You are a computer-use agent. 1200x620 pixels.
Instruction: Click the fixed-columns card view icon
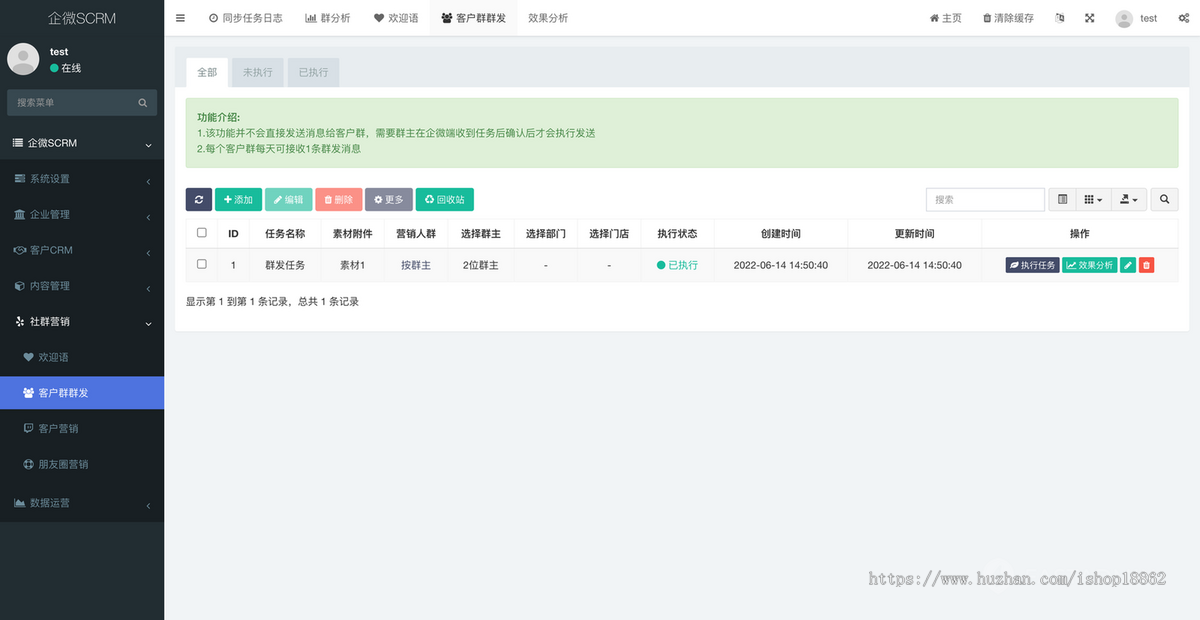click(x=1061, y=199)
